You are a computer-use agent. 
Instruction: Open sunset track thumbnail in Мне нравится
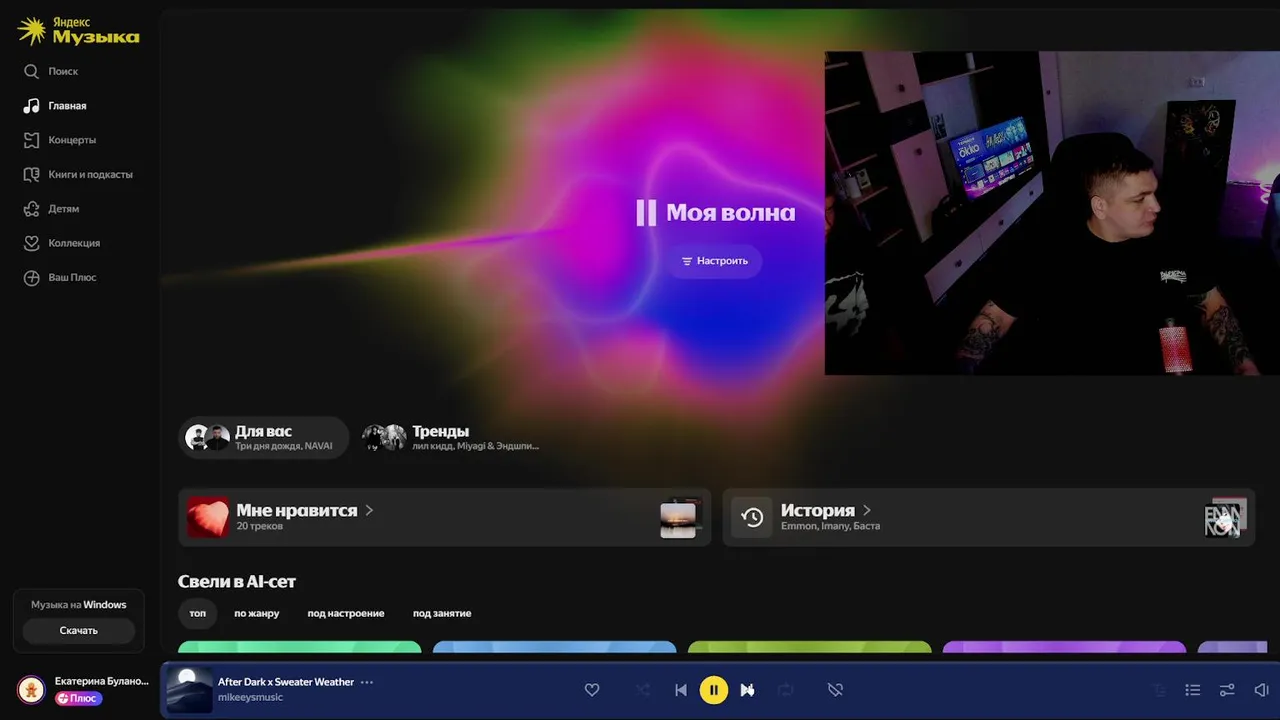coord(679,518)
